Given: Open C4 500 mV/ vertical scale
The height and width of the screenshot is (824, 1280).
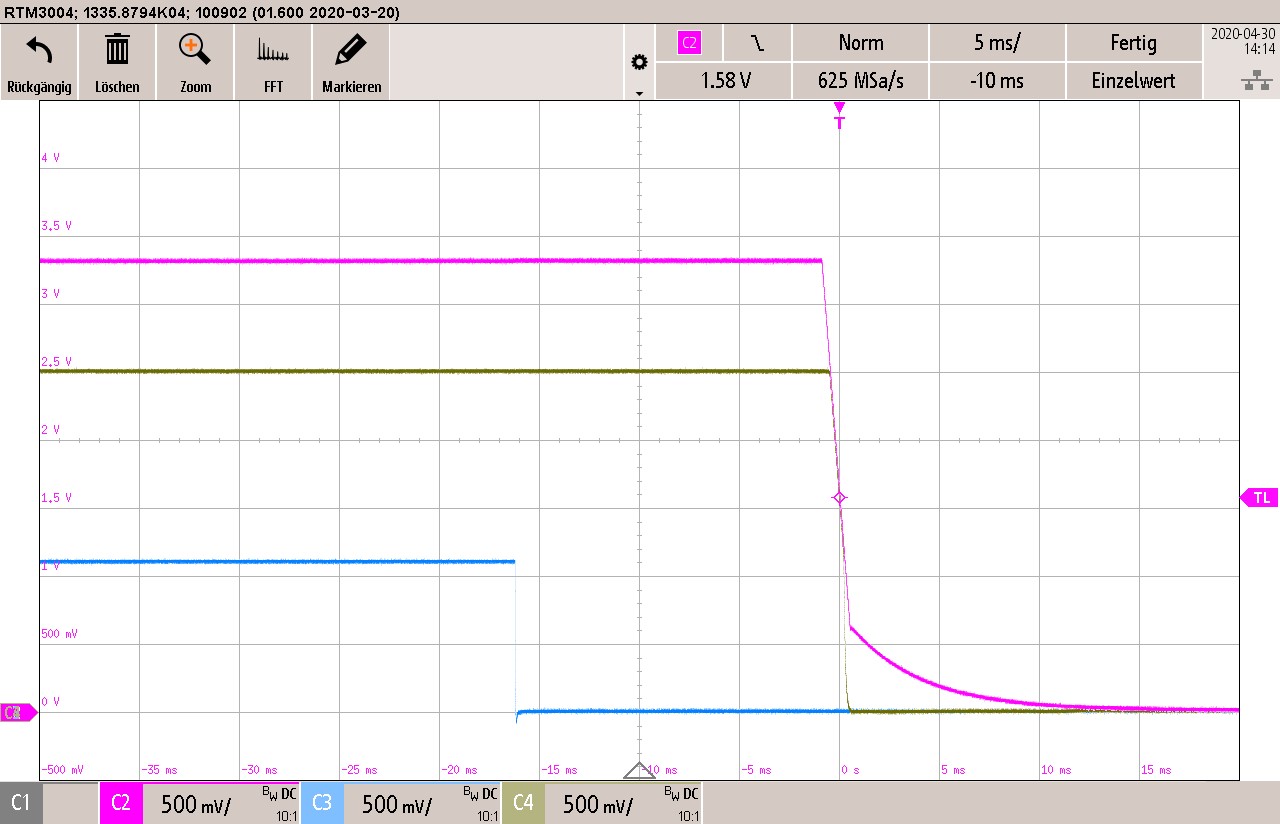Looking at the screenshot, I should pos(598,804).
